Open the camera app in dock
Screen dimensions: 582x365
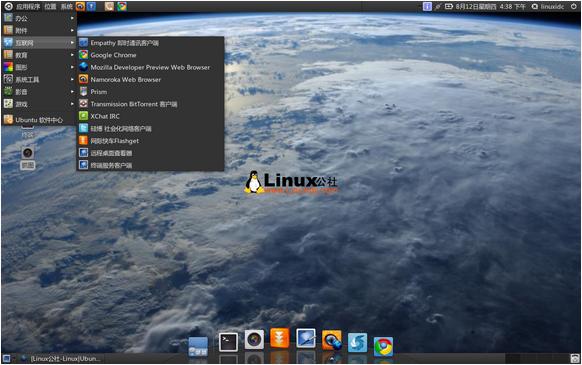click(x=254, y=339)
